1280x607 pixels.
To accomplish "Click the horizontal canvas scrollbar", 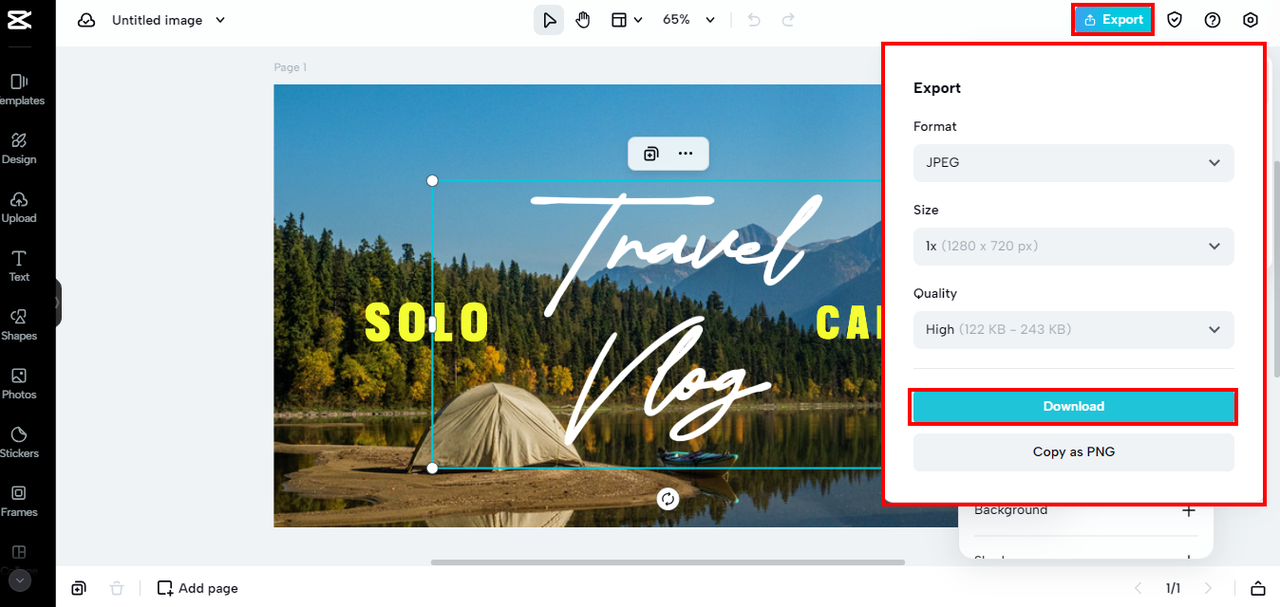I will click(668, 562).
